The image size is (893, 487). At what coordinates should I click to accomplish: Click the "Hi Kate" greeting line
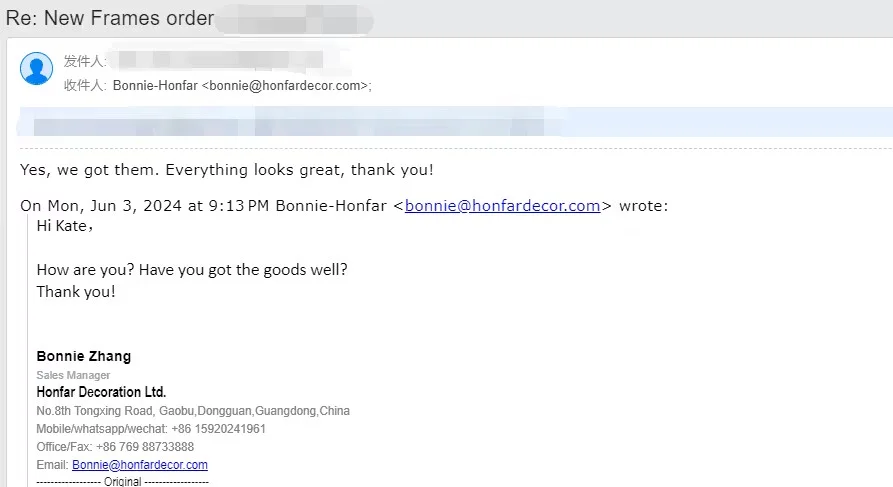point(65,226)
